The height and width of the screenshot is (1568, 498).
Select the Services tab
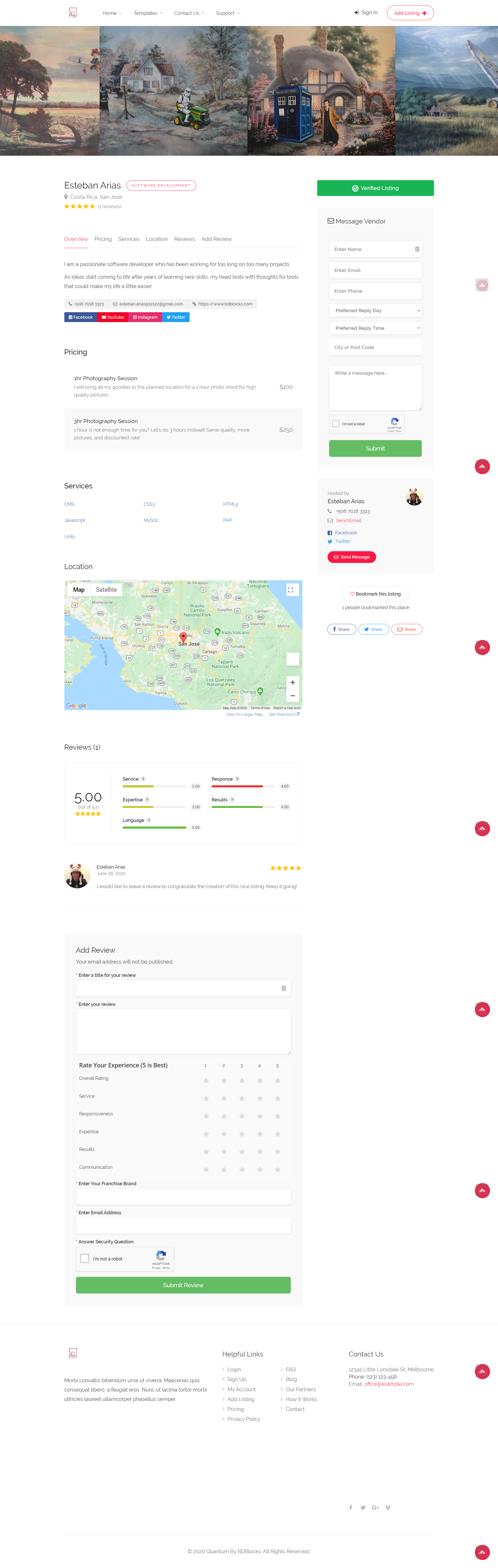[129, 239]
